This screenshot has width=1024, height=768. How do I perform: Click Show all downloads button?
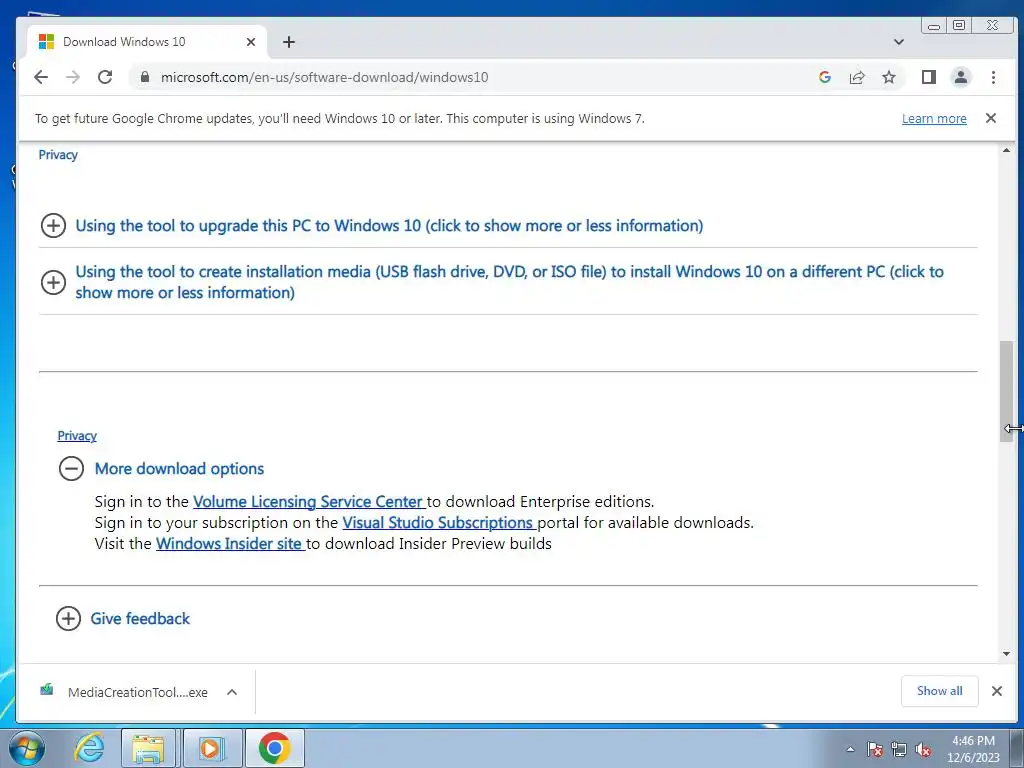[939, 691]
